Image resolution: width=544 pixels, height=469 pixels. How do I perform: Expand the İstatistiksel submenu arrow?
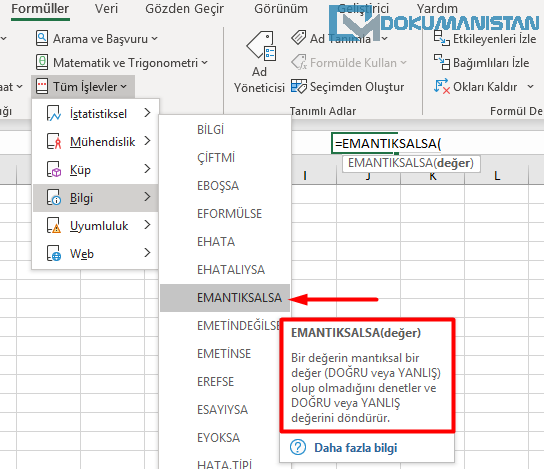coord(147,113)
